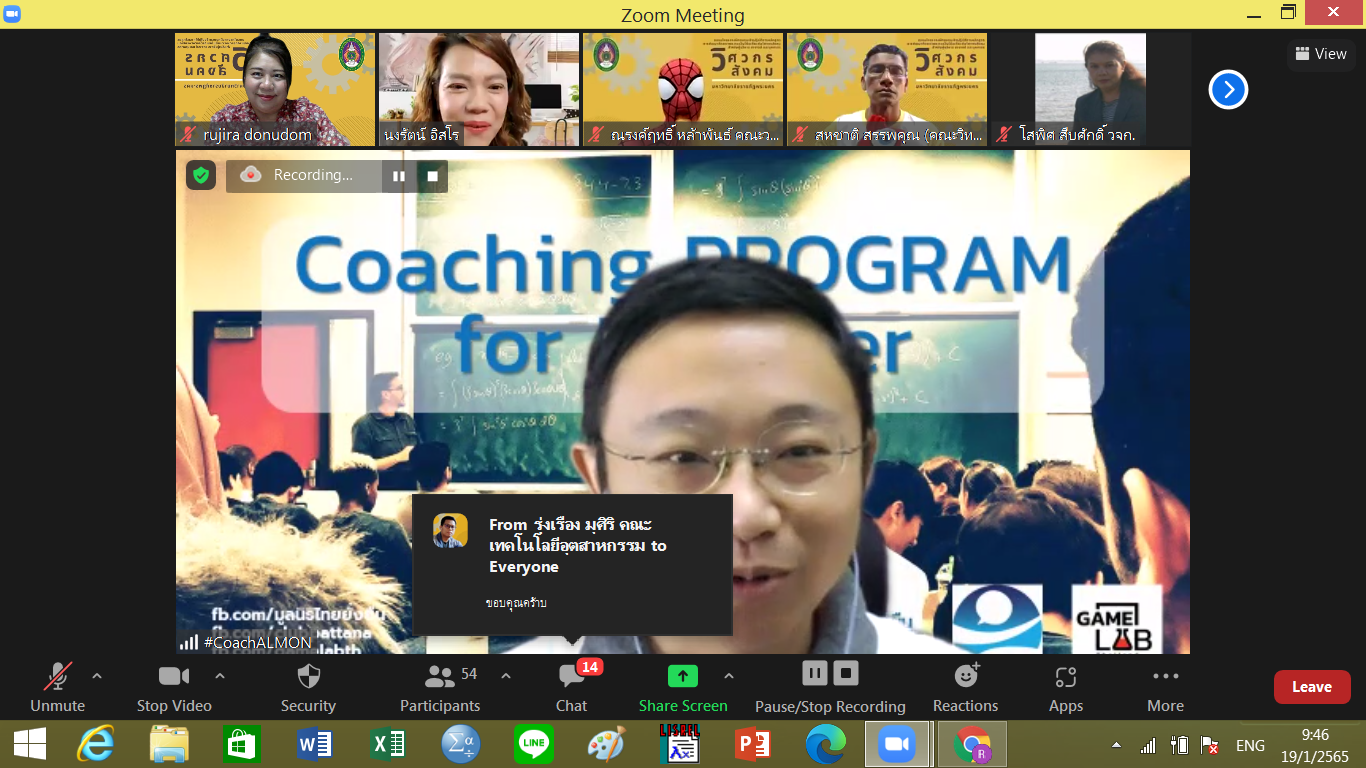This screenshot has width=1366, height=768.
Task: Open Excel from taskbar
Action: click(x=388, y=745)
